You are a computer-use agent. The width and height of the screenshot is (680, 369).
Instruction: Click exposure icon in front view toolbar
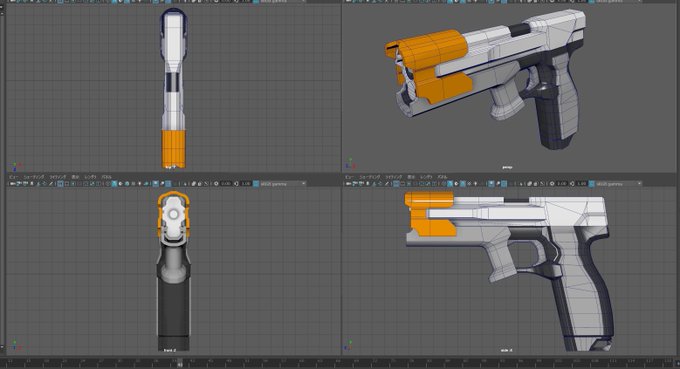[216, 184]
